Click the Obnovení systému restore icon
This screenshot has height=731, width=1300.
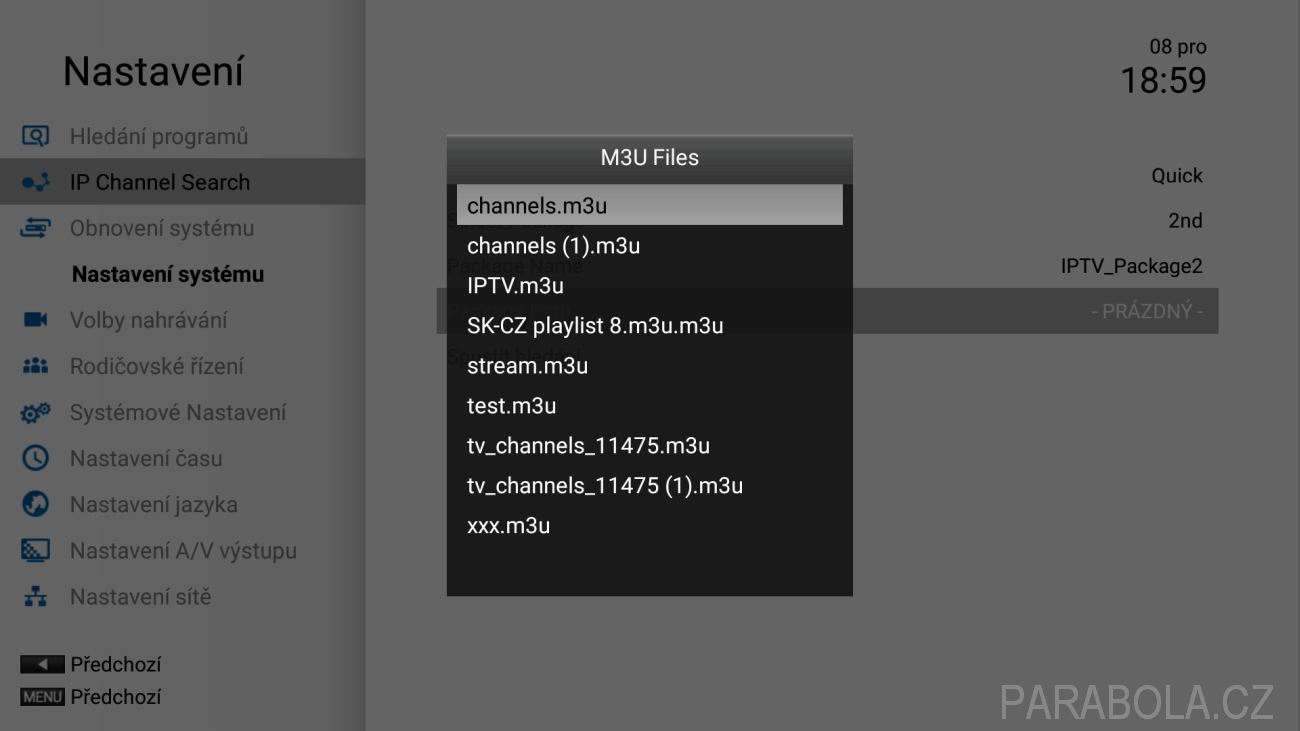click(35, 229)
